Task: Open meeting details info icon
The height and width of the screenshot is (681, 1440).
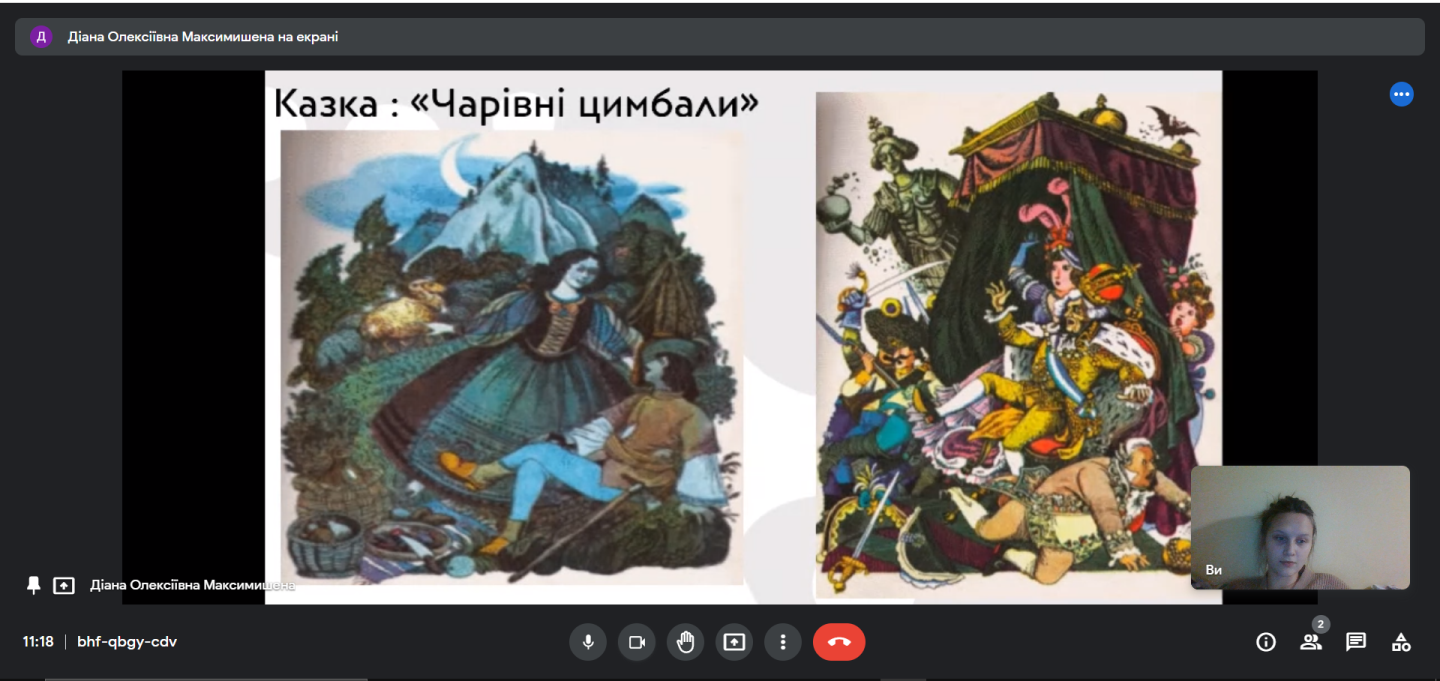Action: (x=1266, y=642)
